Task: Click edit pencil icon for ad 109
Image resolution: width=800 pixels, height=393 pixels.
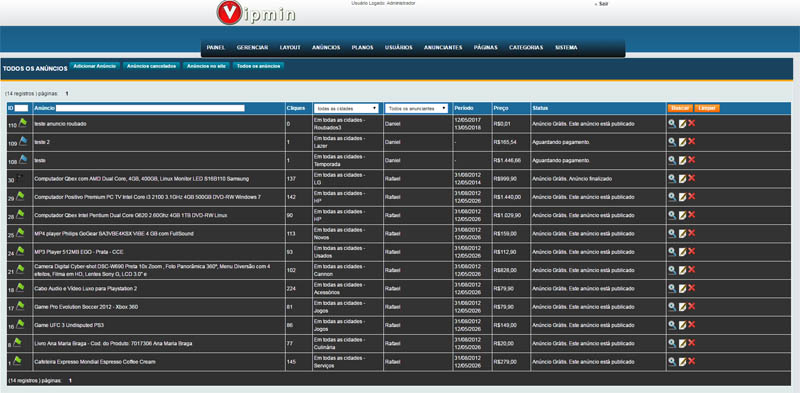Action: point(682,142)
